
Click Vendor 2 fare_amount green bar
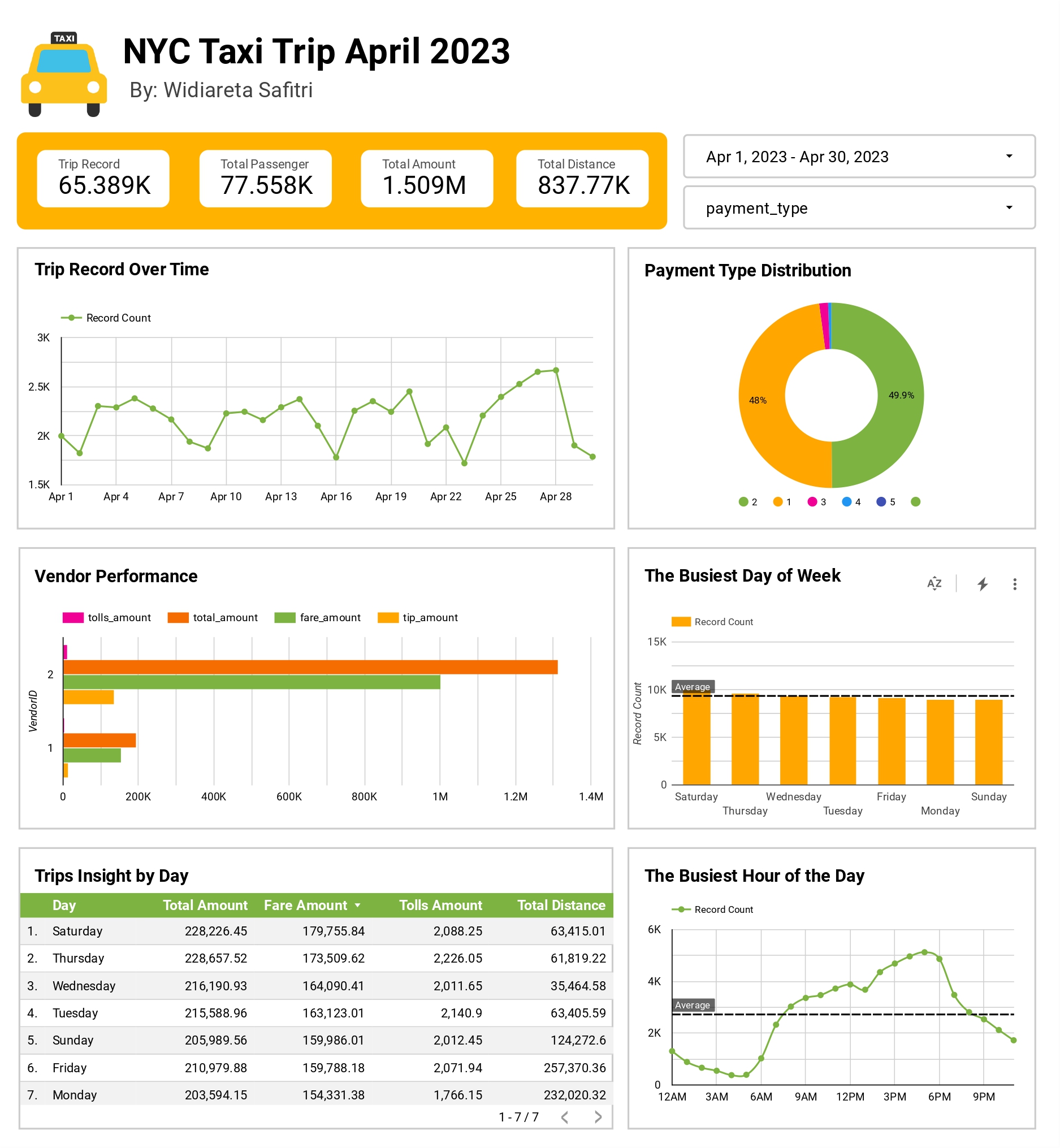pyautogui.click(x=252, y=682)
